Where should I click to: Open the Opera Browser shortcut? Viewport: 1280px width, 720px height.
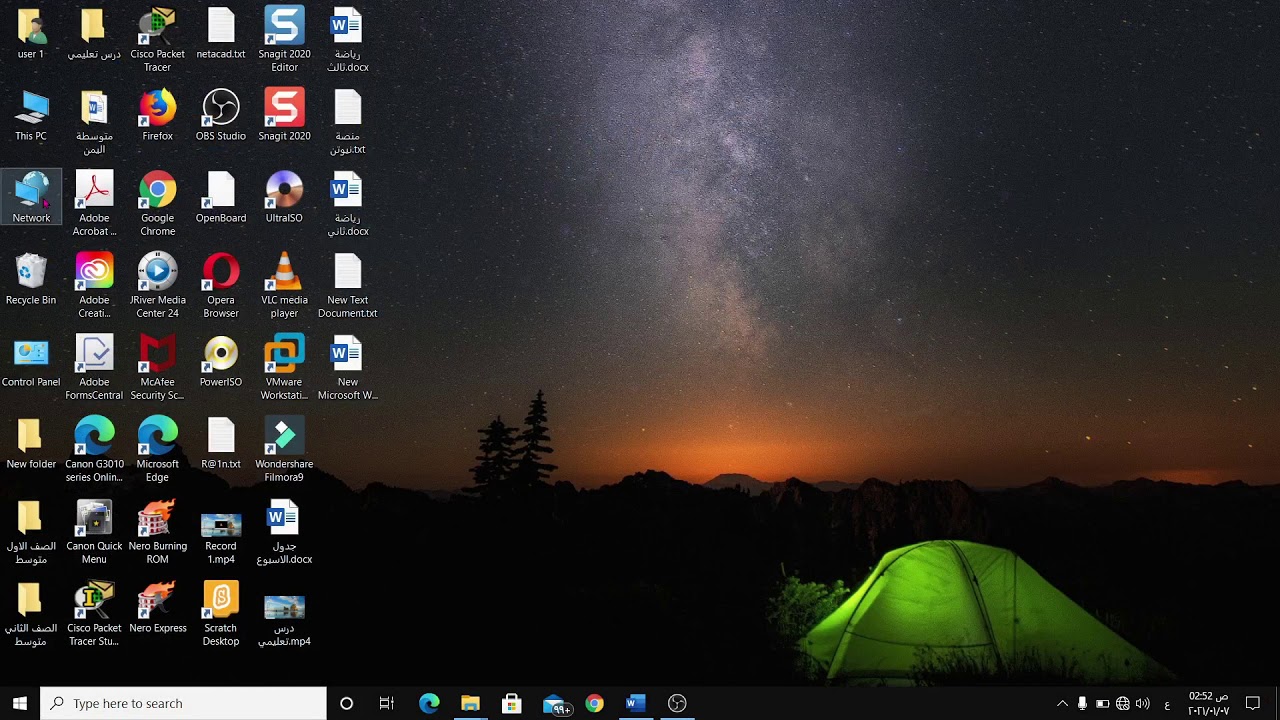pos(220,285)
